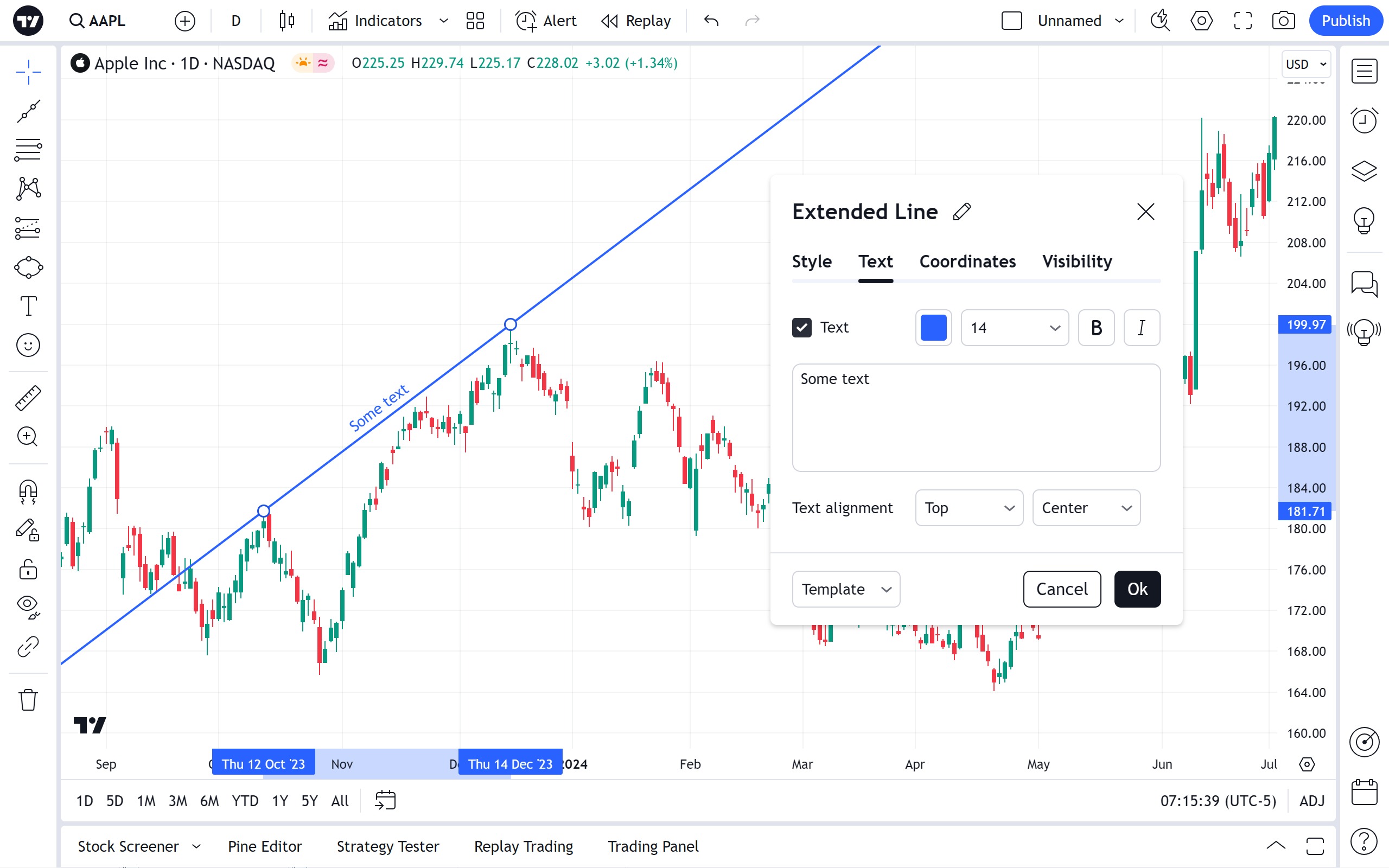Image resolution: width=1389 pixels, height=868 pixels.
Task: Select the Ruler measure tool
Action: pyautogui.click(x=28, y=398)
